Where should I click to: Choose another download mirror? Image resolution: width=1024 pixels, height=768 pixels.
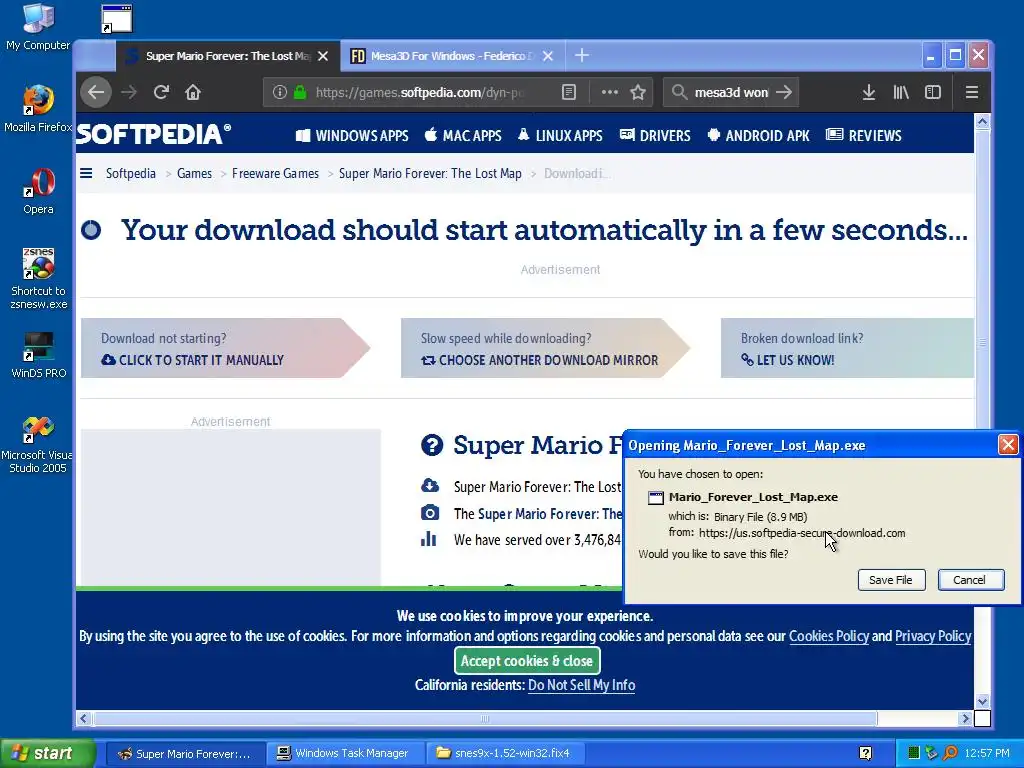[x=539, y=360]
